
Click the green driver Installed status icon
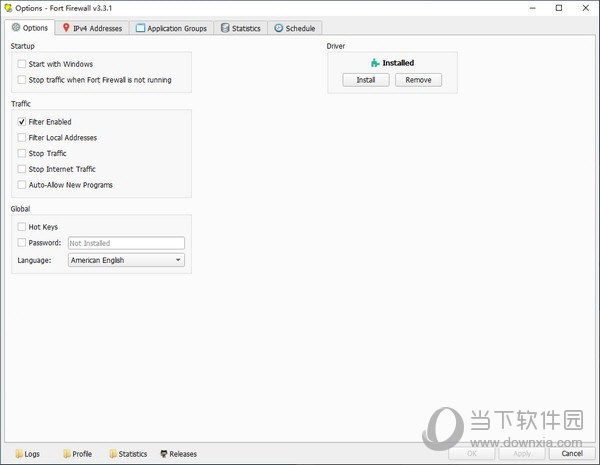[375, 63]
